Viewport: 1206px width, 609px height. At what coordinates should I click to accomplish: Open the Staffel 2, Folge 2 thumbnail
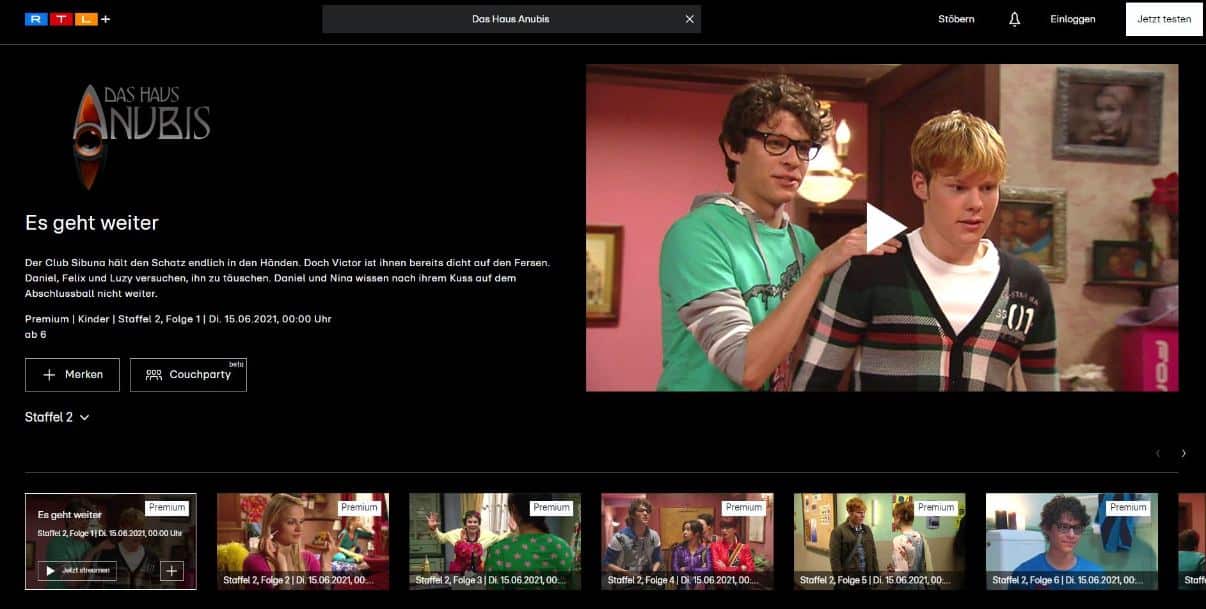coord(303,541)
